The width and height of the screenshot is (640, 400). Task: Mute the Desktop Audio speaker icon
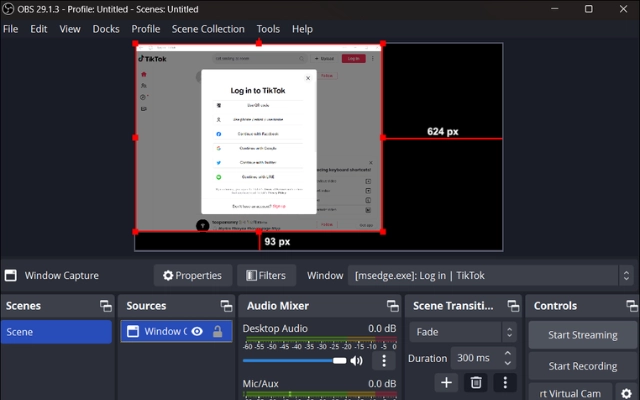(x=356, y=360)
